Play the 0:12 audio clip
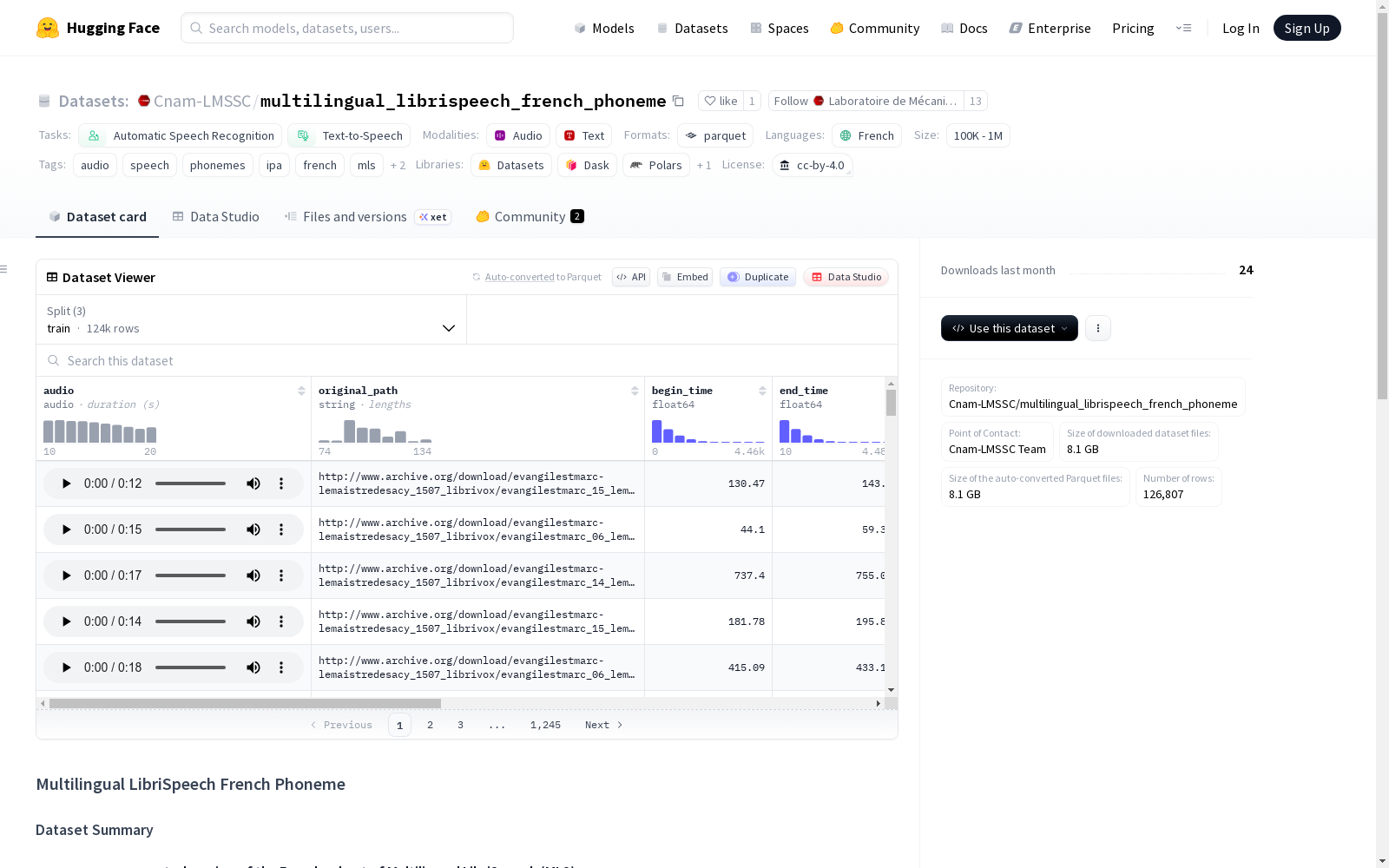This screenshot has height=868, width=1389. [x=66, y=483]
